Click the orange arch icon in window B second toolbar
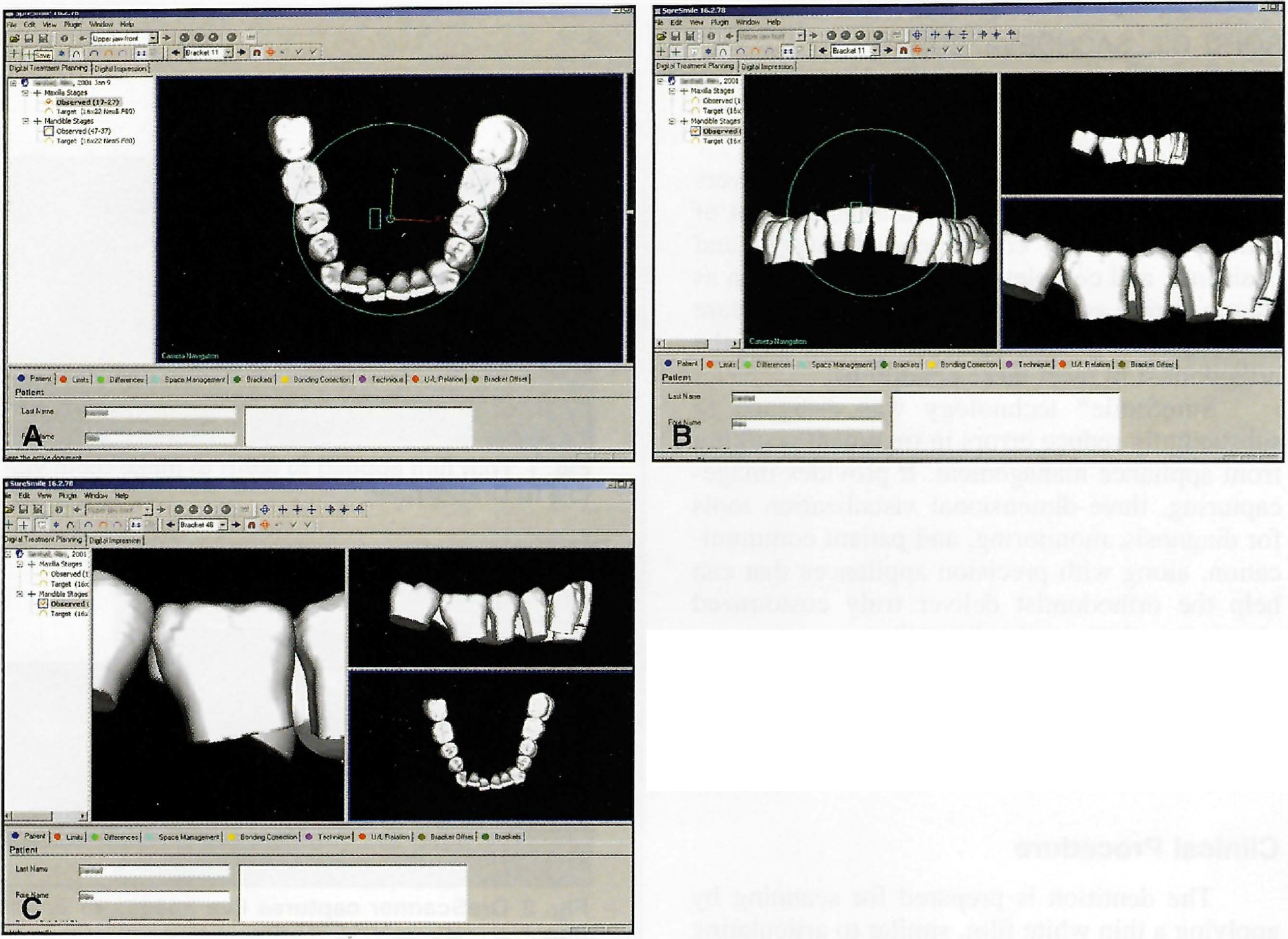The height and width of the screenshot is (939, 1288). 755,51
